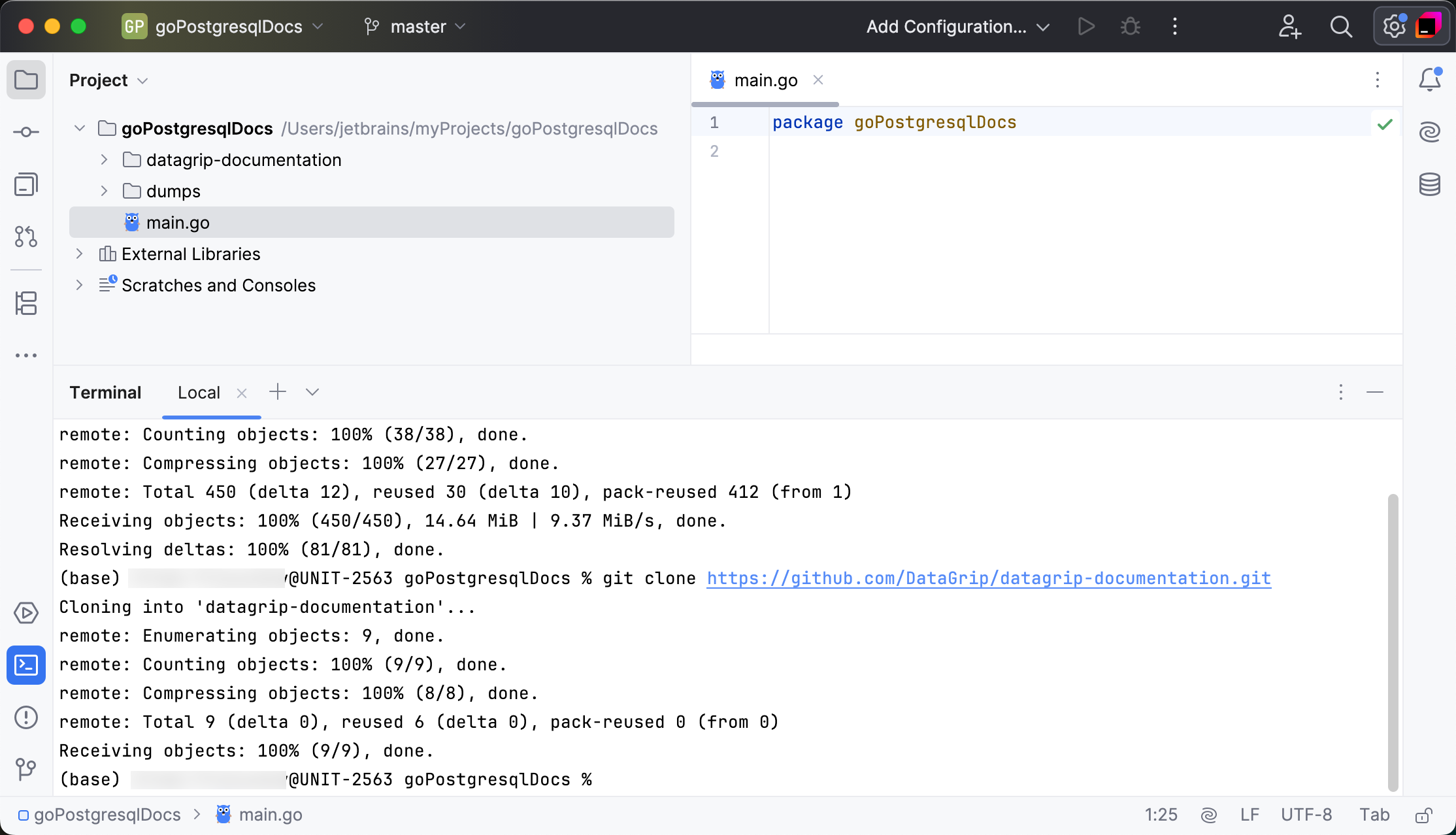Open the Database tool window

[1429, 184]
